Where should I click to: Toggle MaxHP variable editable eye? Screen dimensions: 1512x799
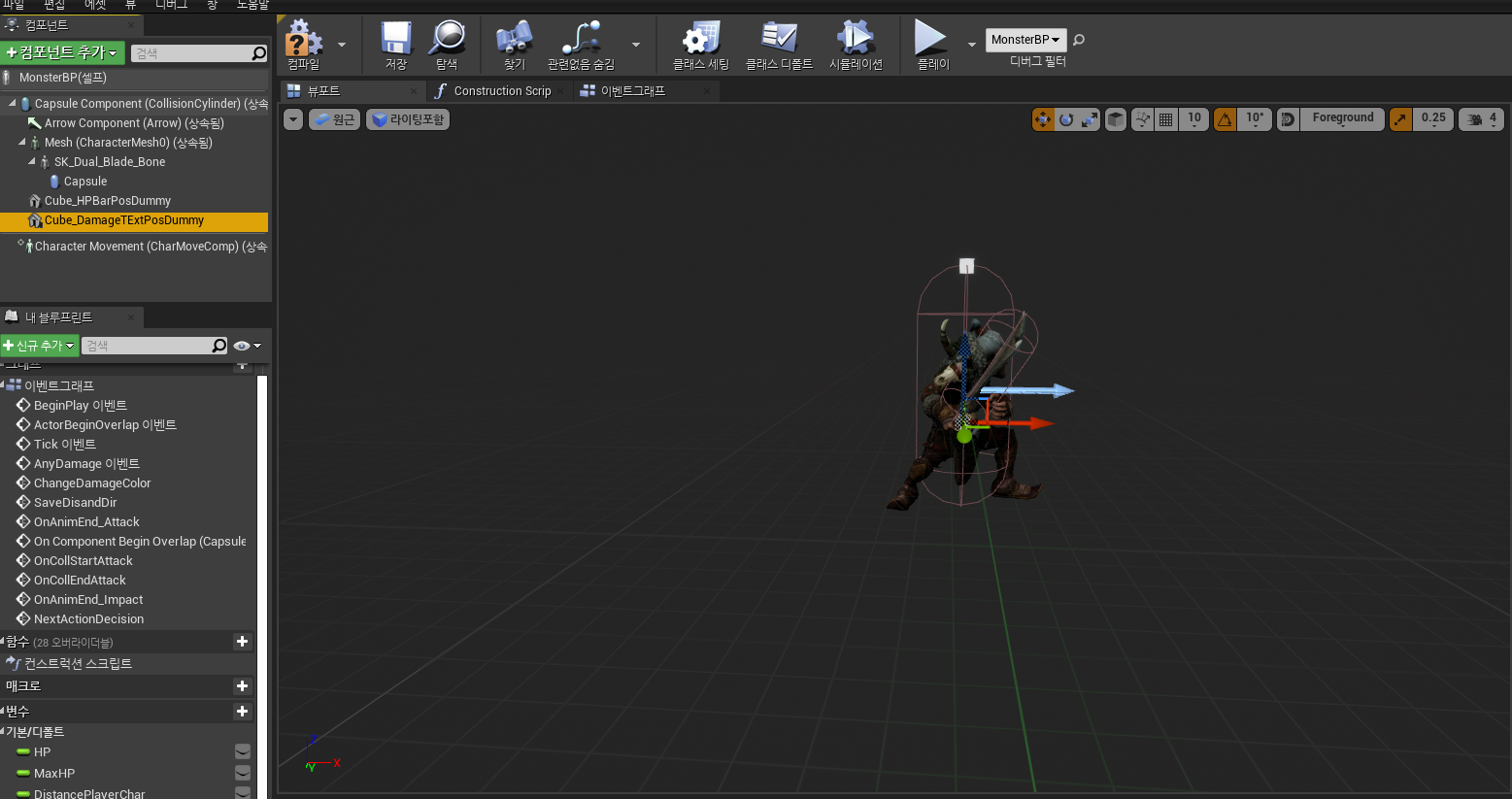click(243, 773)
